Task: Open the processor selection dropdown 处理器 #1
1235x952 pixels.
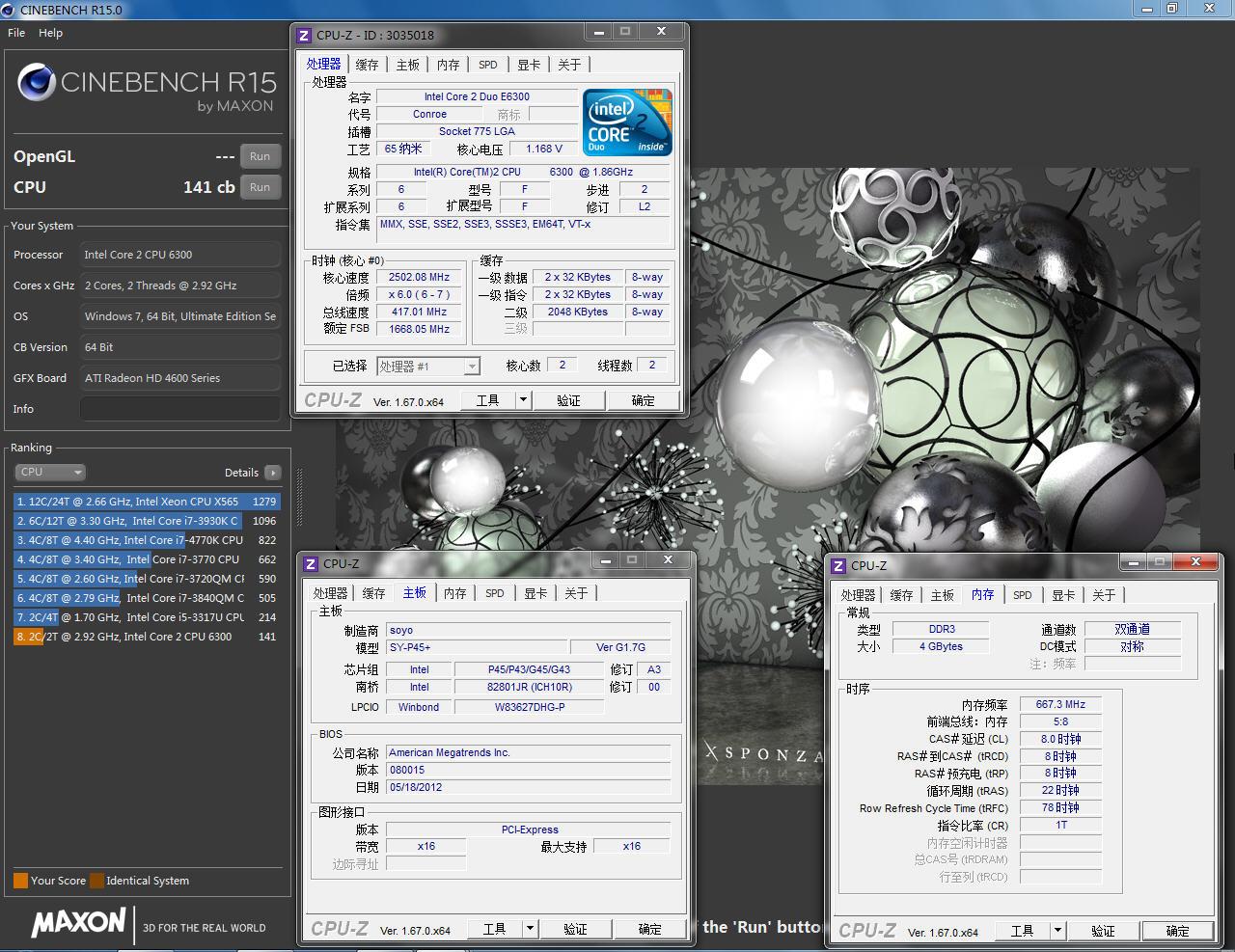Action: click(x=428, y=367)
